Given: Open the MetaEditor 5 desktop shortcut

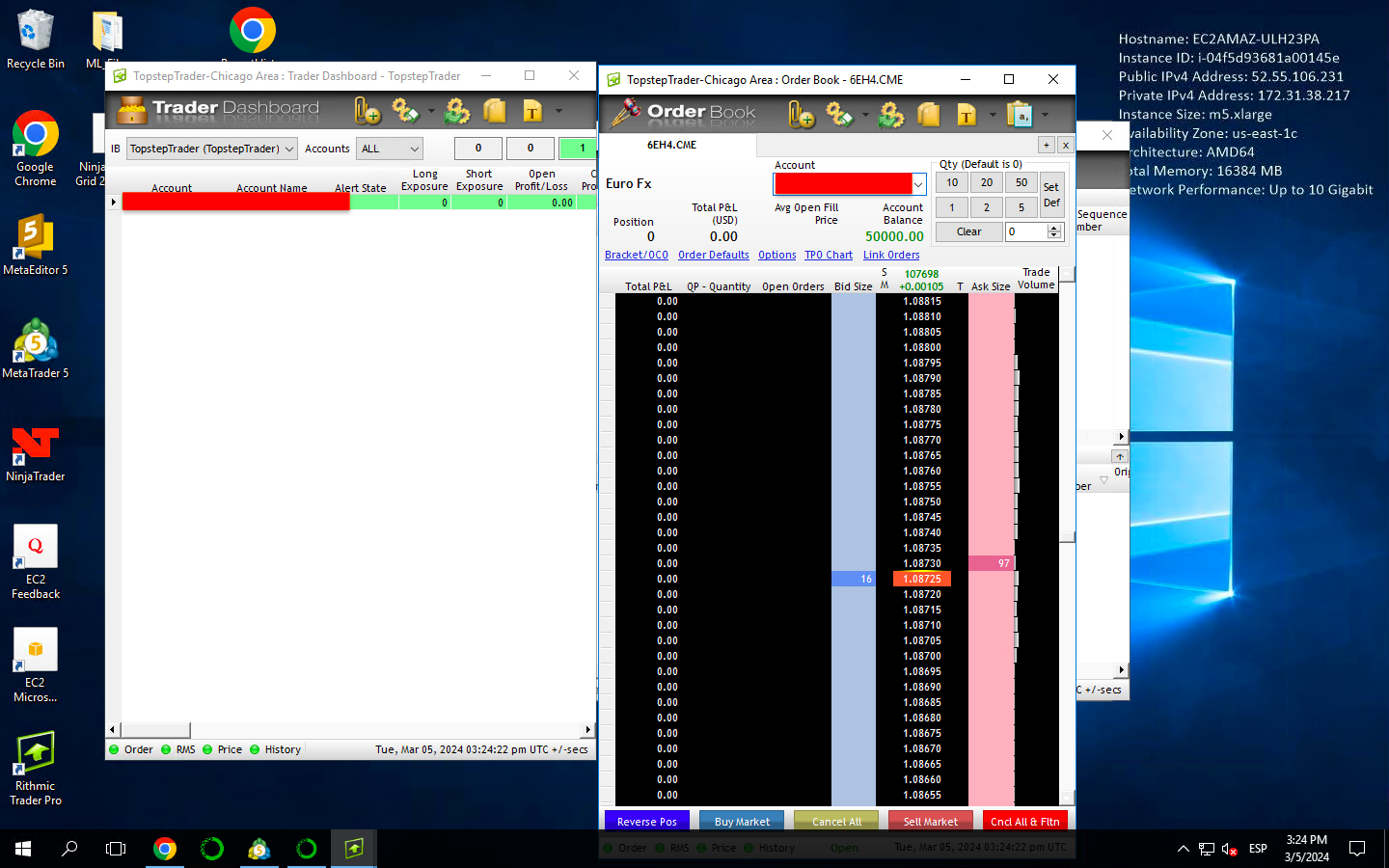Looking at the screenshot, I should (36, 245).
